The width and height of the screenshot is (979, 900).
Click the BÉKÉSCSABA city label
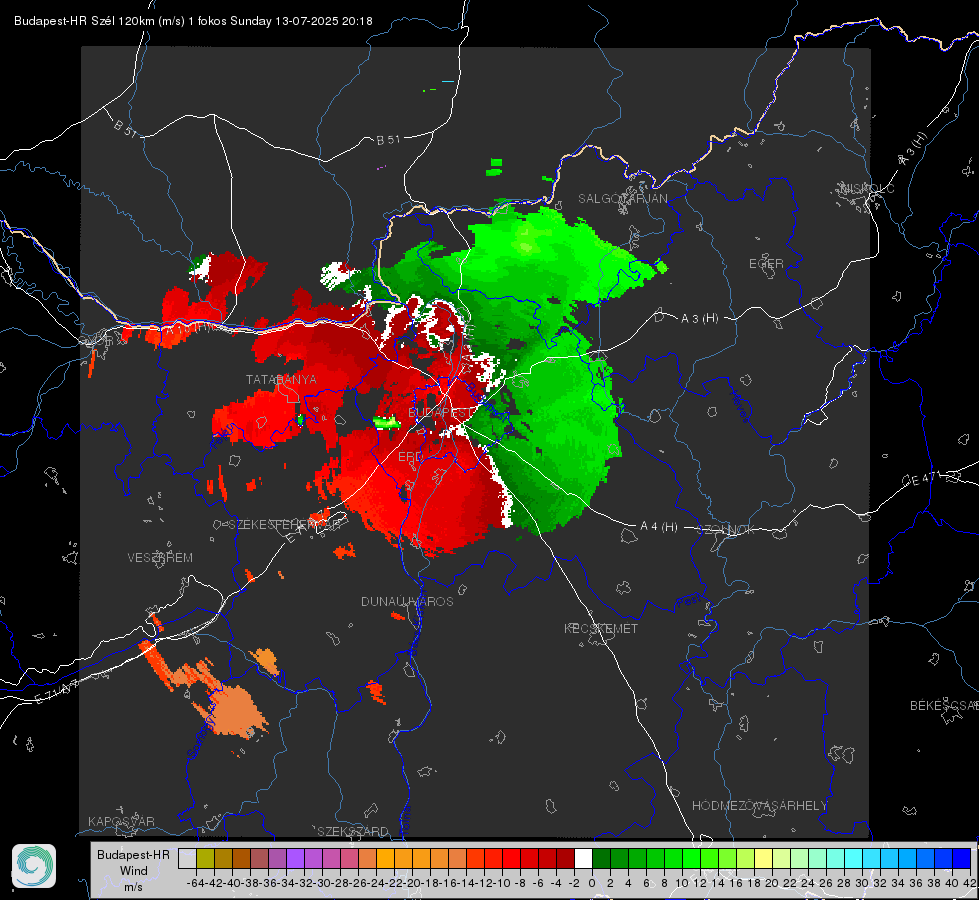point(944,705)
